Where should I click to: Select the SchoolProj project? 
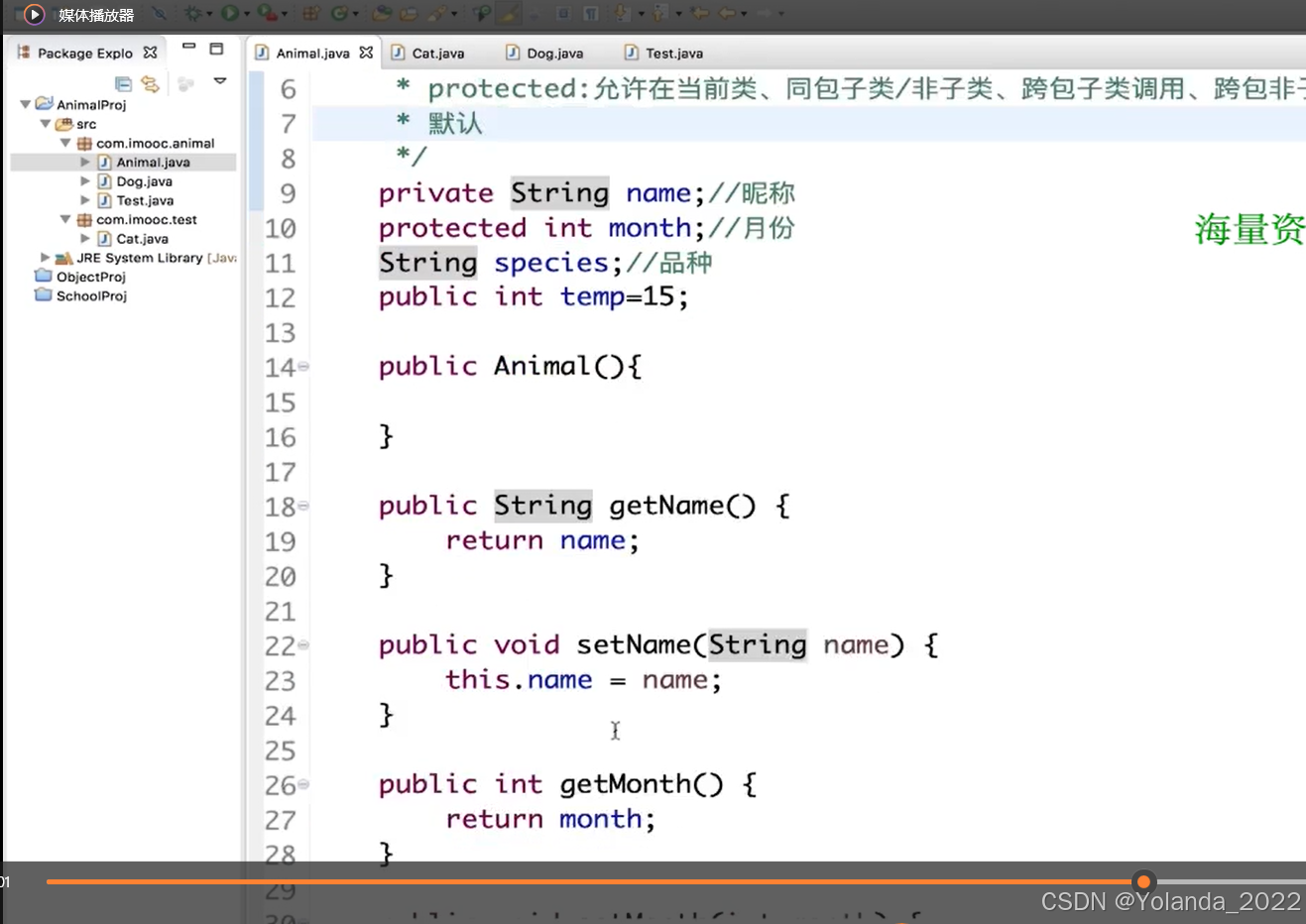pyautogui.click(x=80, y=295)
